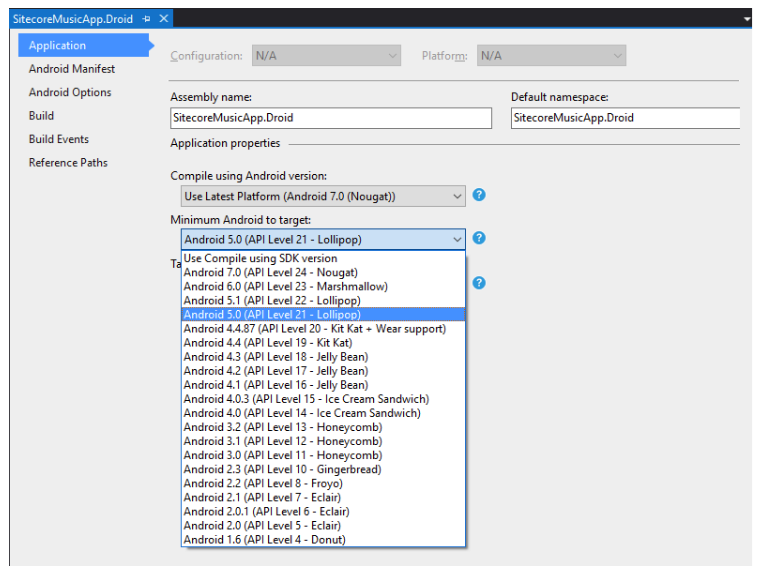The image size is (761, 576).
Task: Select Android 7.0 (API Level 24 - Nougat)
Action: click(270, 272)
